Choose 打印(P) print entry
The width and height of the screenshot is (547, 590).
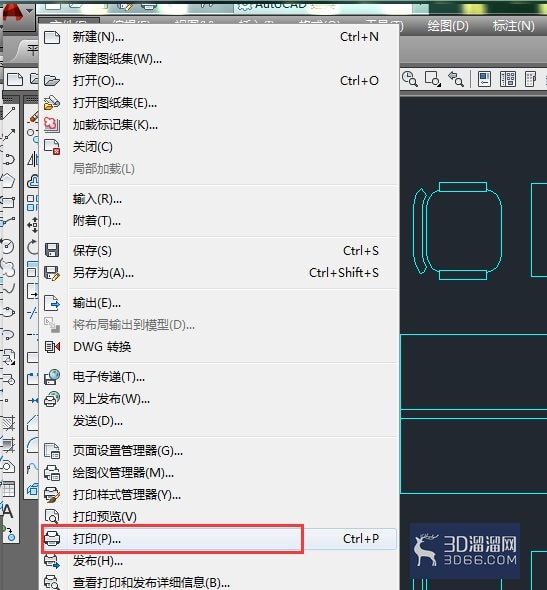[x=219, y=539]
